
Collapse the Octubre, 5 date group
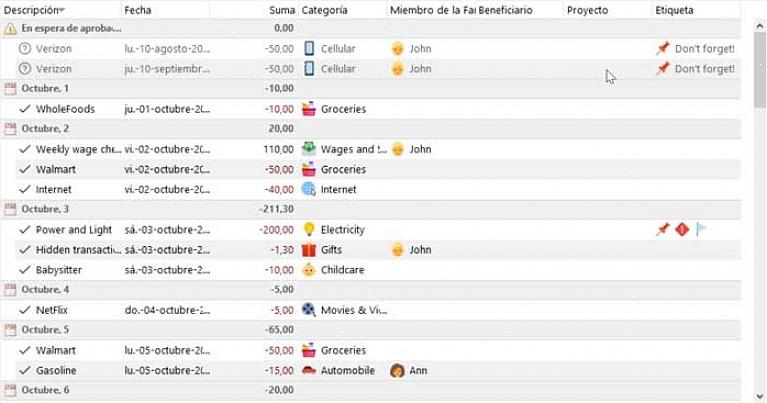point(10,330)
